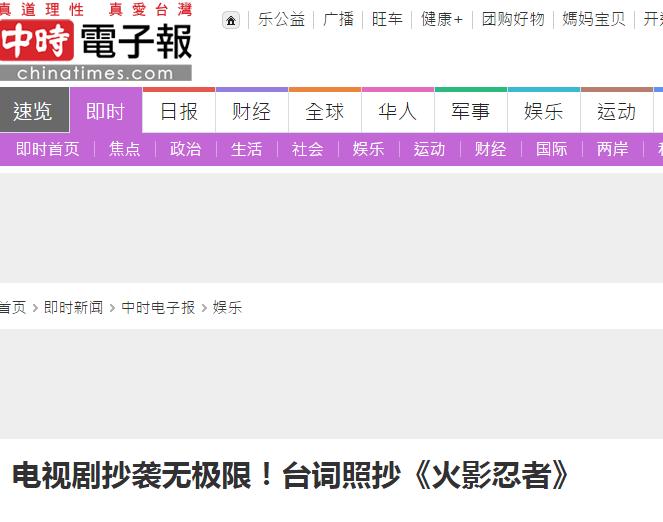This screenshot has height=522, width=663.
Task: Click 首页 in the breadcrumb
Action: pos(13,307)
